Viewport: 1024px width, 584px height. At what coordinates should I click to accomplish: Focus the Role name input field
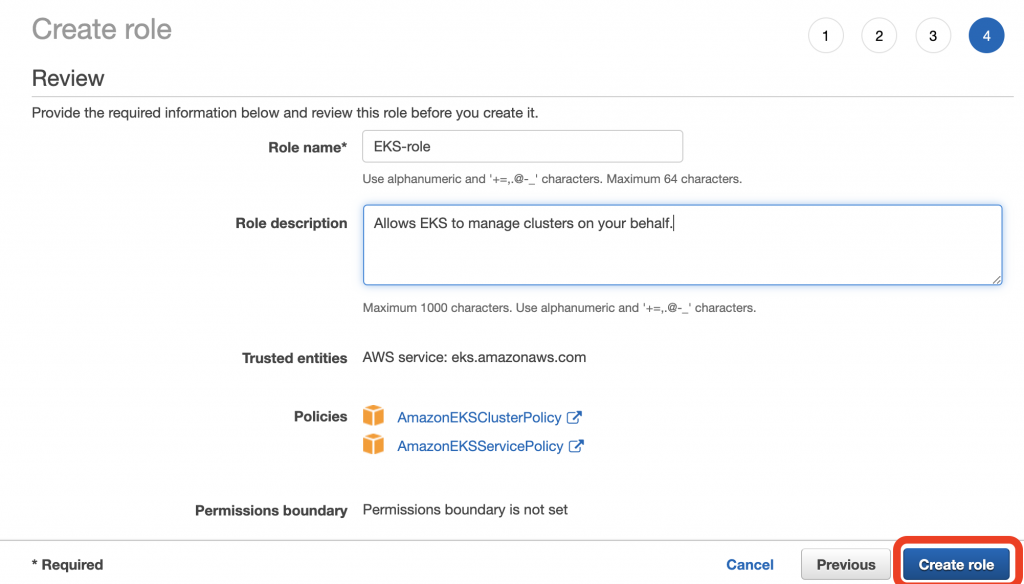pos(522,146)
